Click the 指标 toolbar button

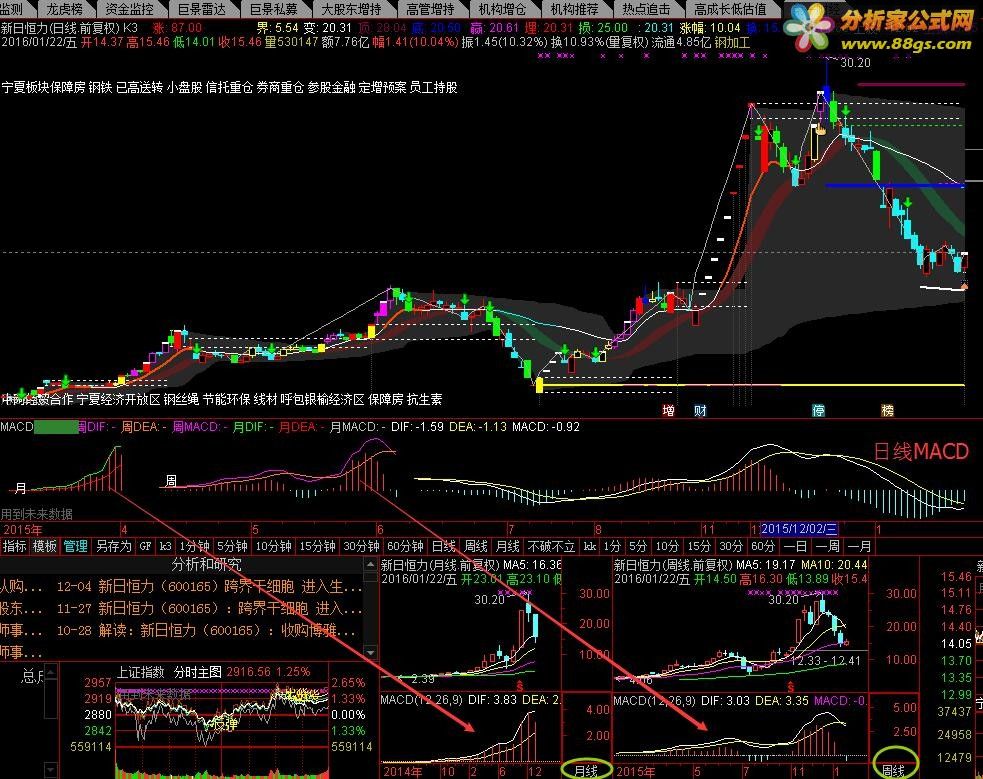click(14, 546)
